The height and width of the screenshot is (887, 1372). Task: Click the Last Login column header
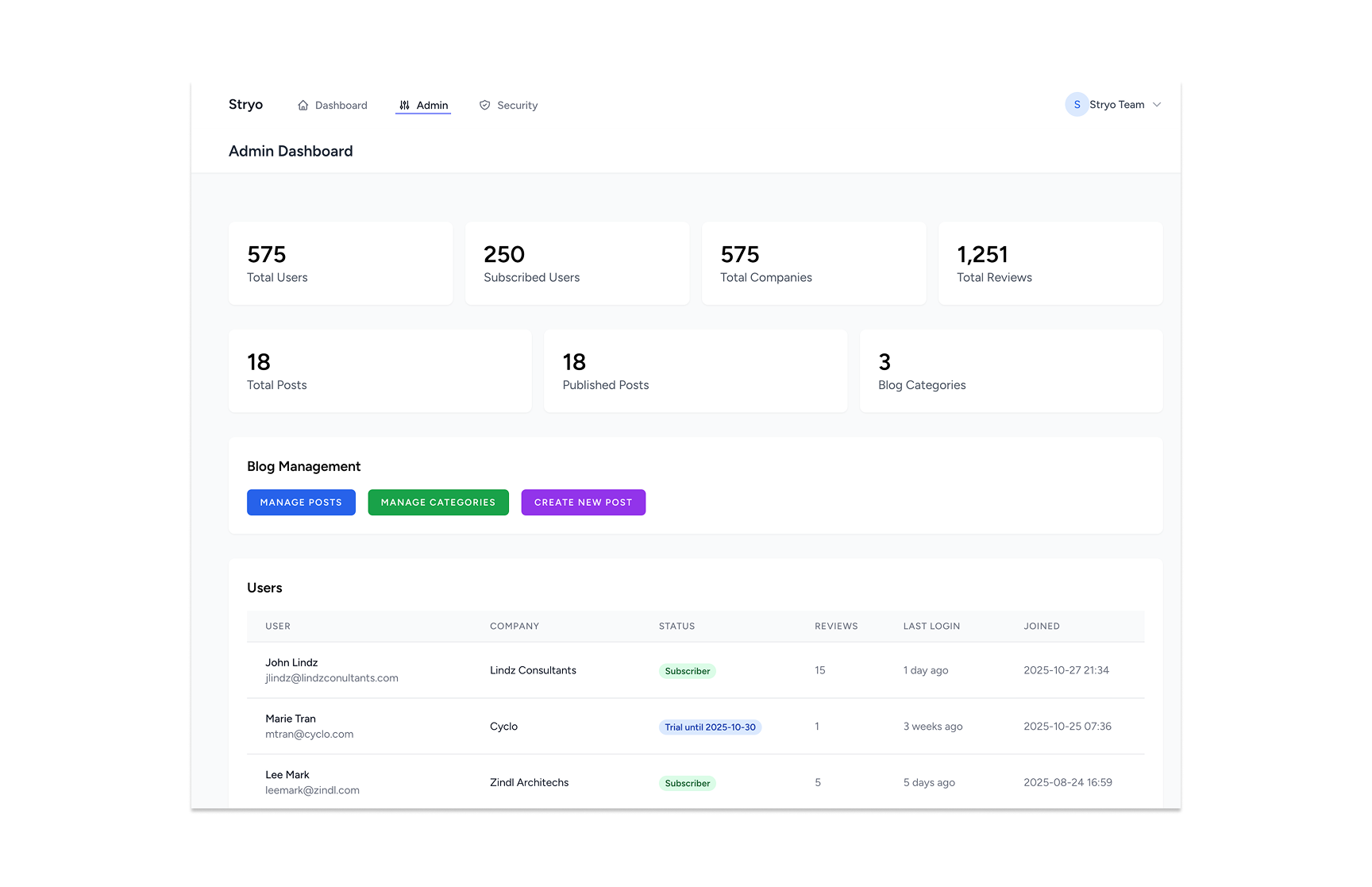click(931, 627)
